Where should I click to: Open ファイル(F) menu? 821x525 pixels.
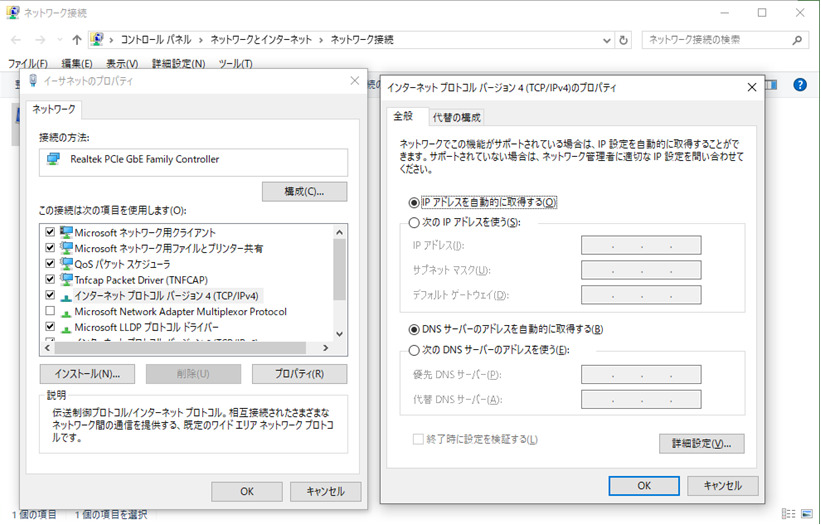(x=28, y=64)
